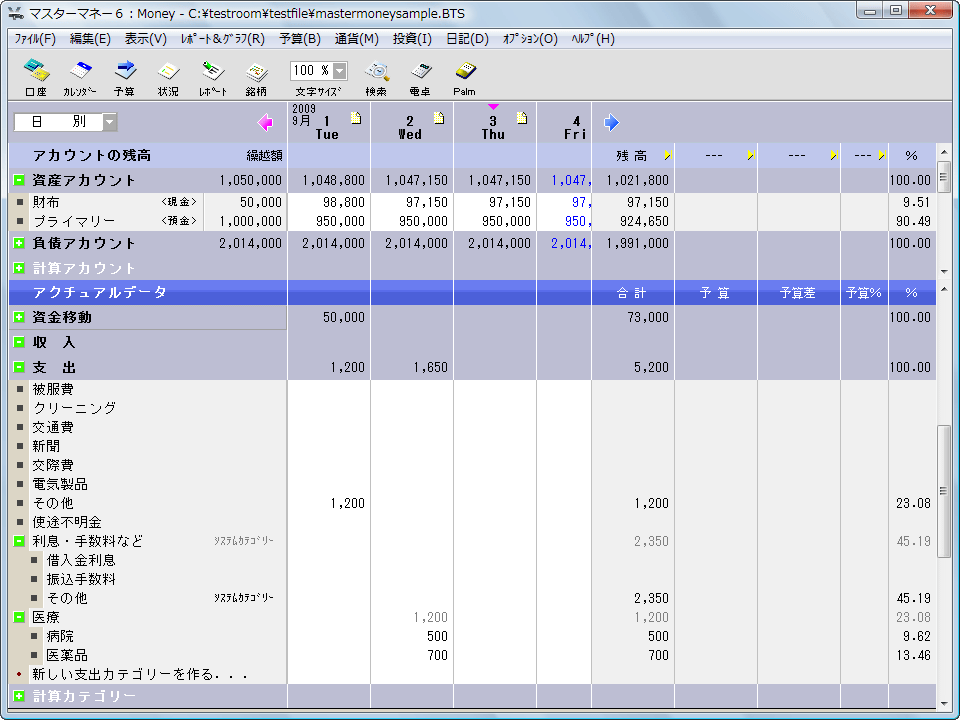This screenshot has width=960, height=720.
Task: Open the 投資(I) menu
Action: click(x=412, y=39)
